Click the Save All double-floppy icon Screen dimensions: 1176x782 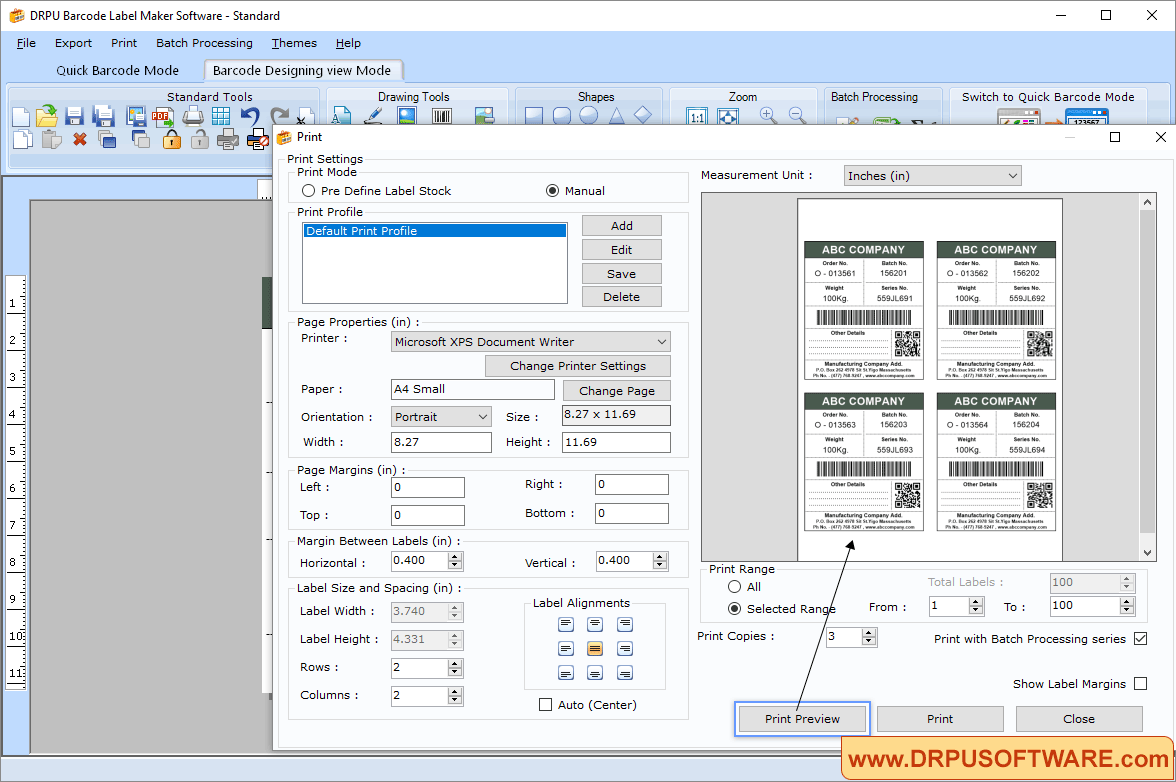click(104, 116)
